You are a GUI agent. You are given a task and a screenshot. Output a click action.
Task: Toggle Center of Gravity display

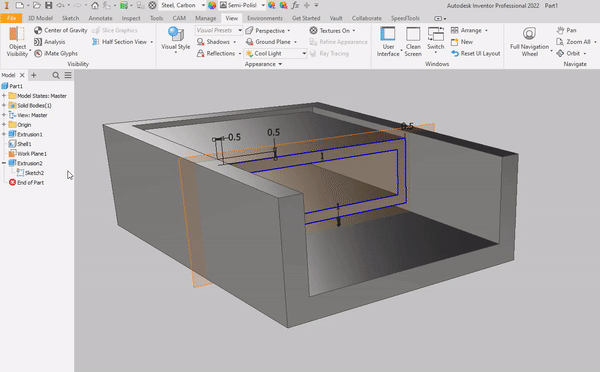(61, 30)
